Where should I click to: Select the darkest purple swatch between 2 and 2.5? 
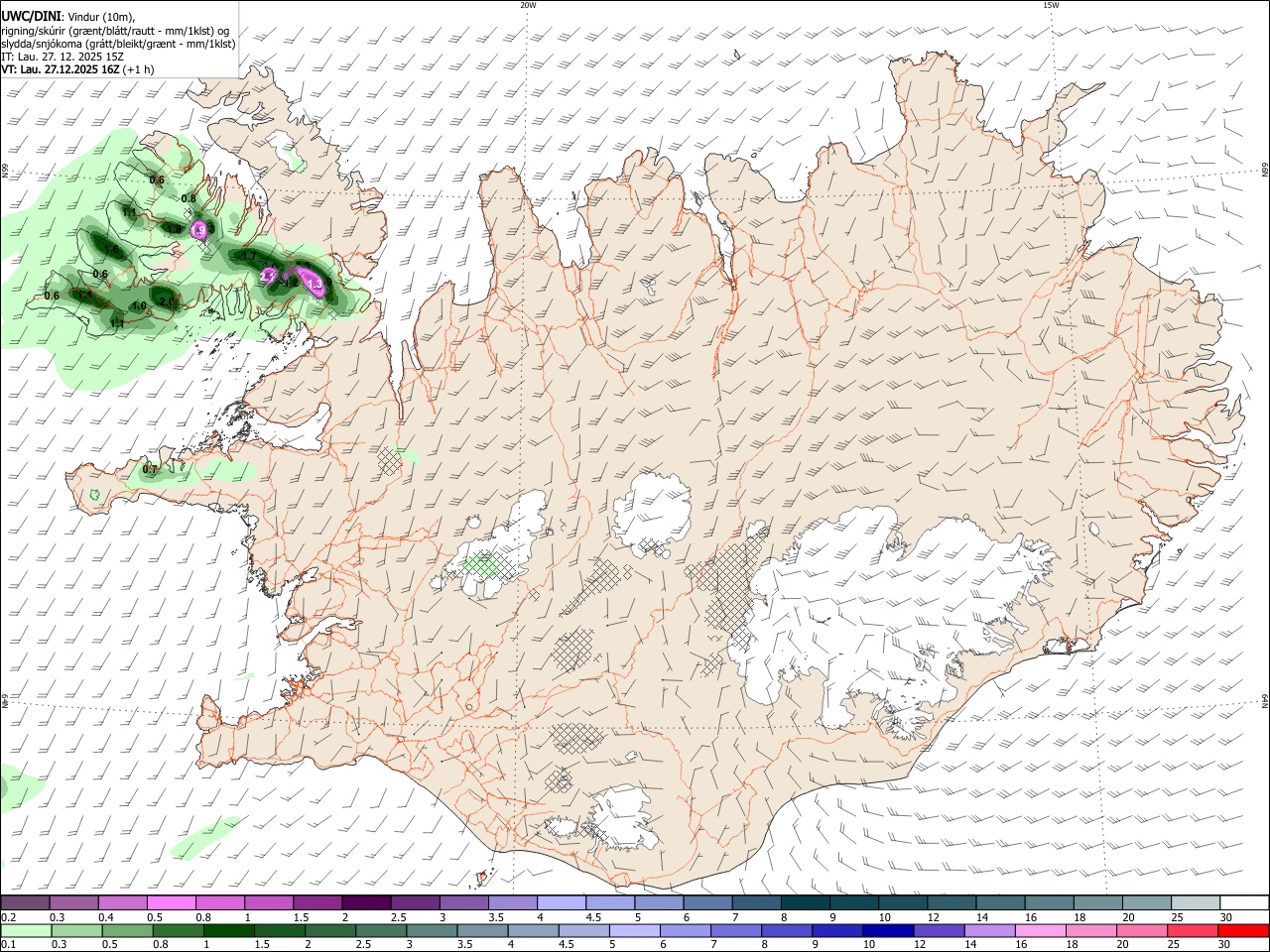tap(366, 903)
